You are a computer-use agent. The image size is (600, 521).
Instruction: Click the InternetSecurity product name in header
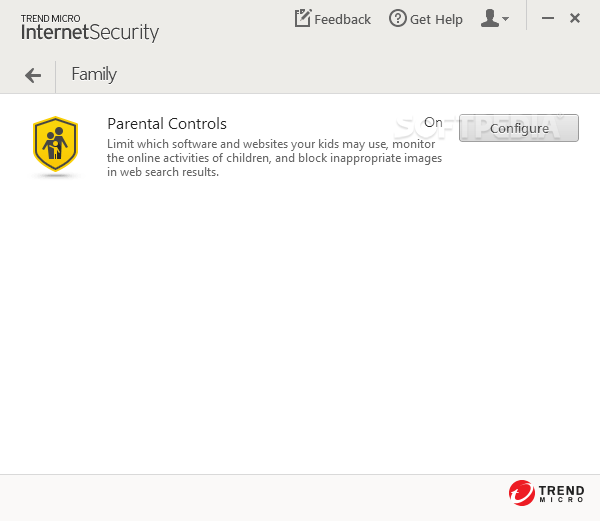pos(90,32)
